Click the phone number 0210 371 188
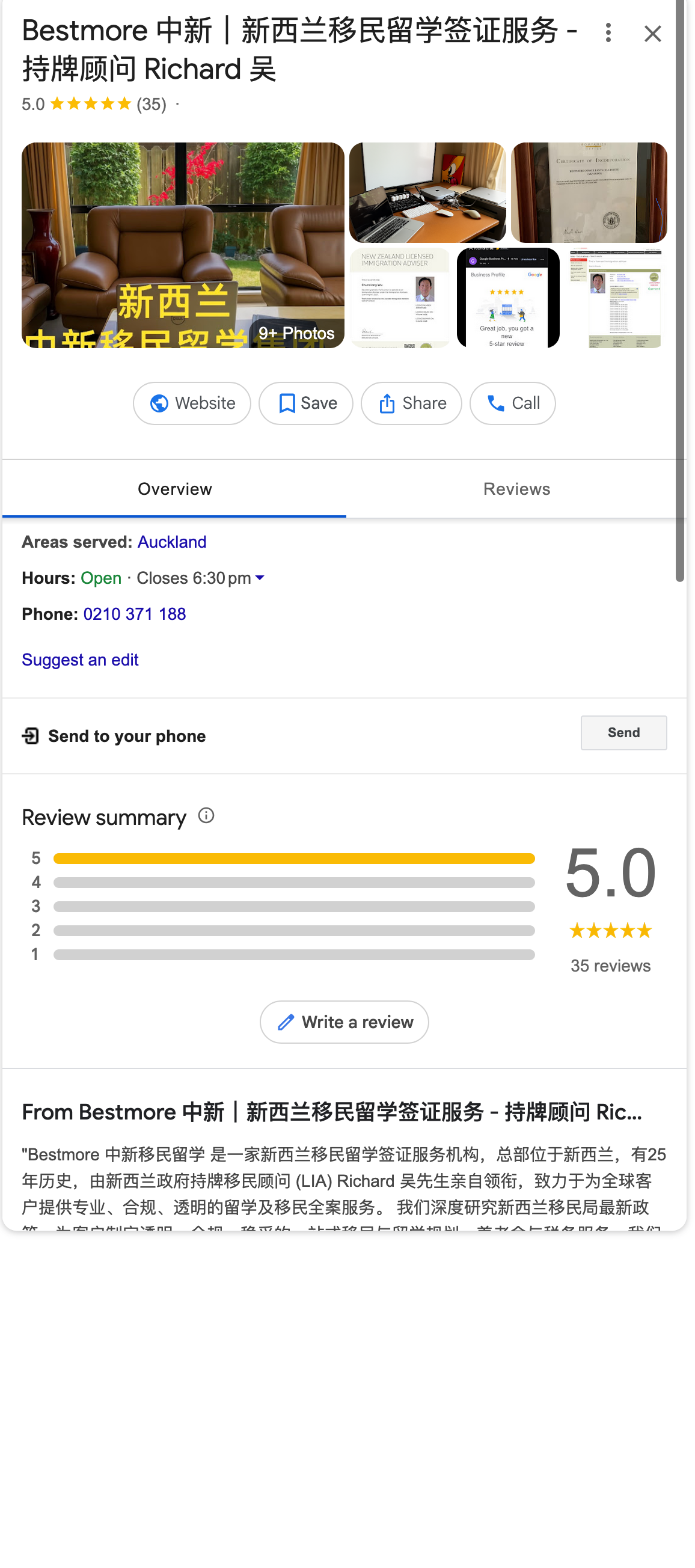The width and height of the screenshot is (695, 1568). [x=135, y=614]
